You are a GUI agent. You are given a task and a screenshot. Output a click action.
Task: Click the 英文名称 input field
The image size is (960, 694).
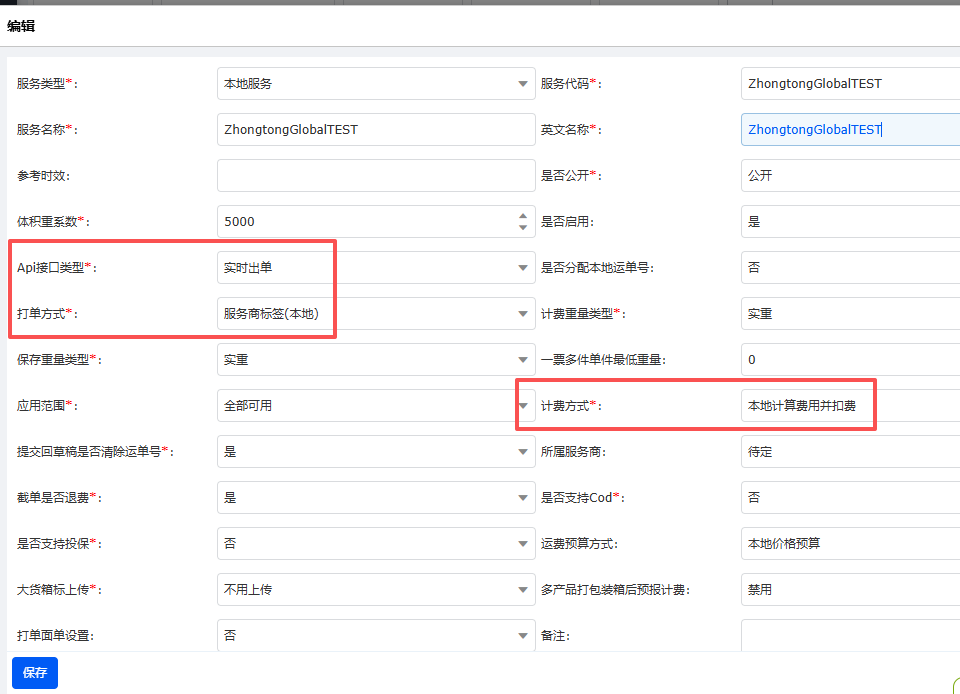pyautogui.click(x=850, y=130)
